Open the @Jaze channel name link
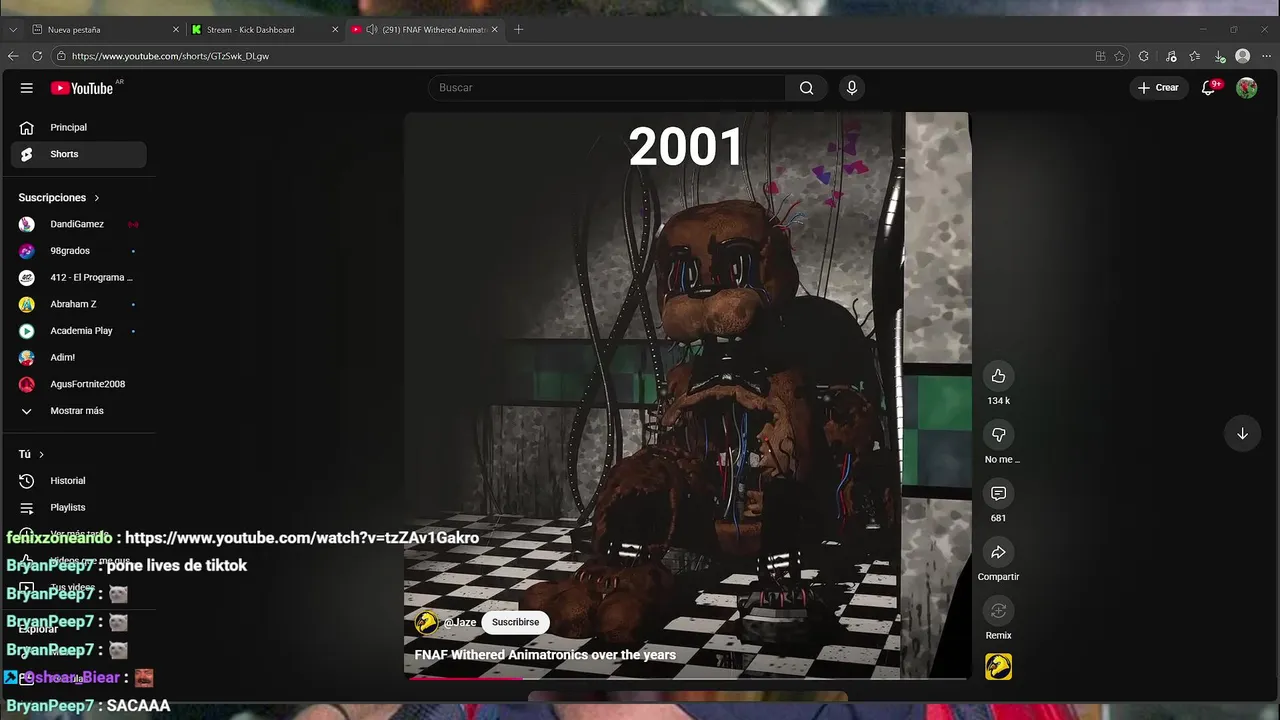The height and width of the screenshot is (720, 1280). click(x=460, y=622)
